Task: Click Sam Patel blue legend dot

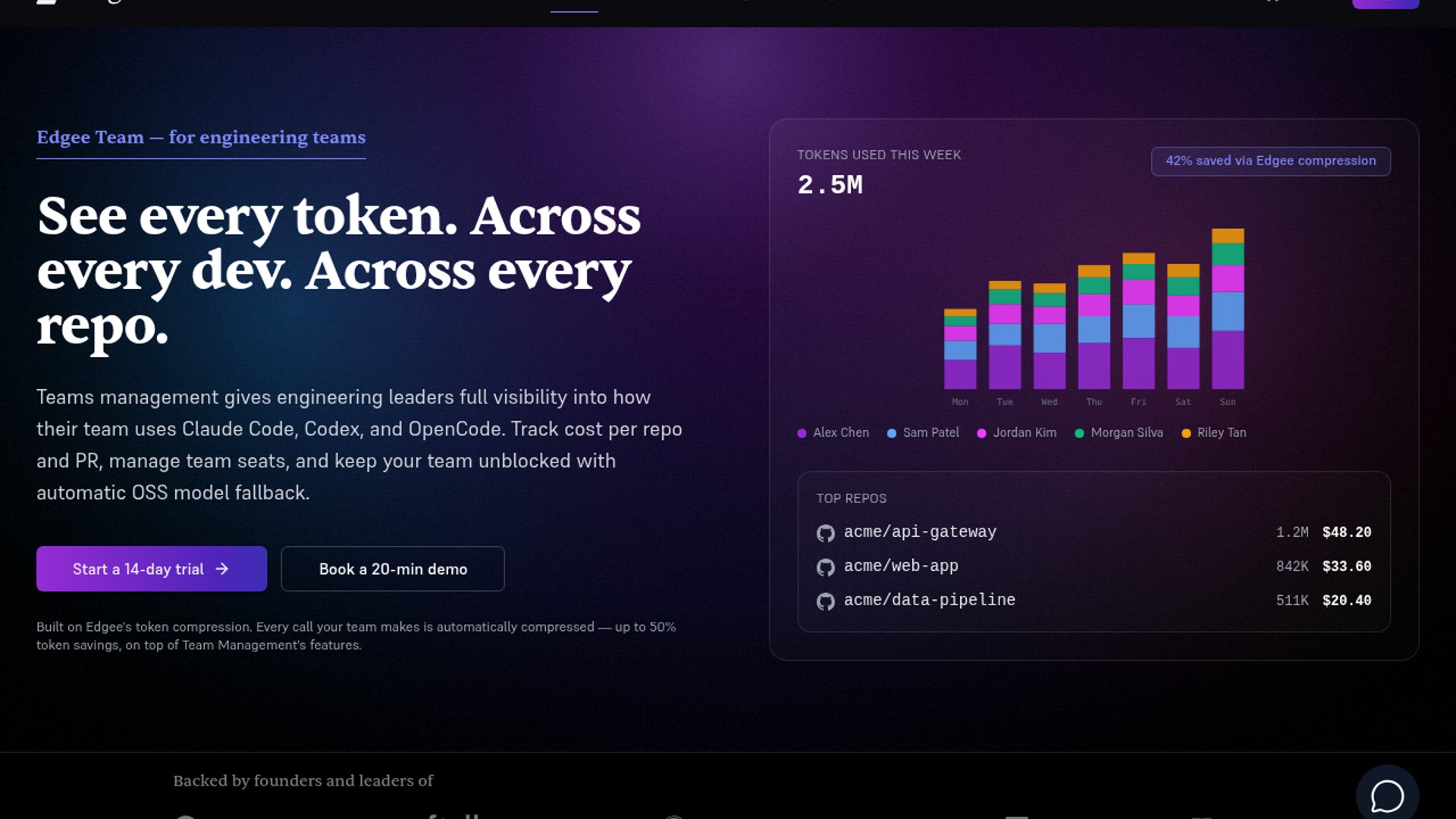Action: (x=892, y=433)
